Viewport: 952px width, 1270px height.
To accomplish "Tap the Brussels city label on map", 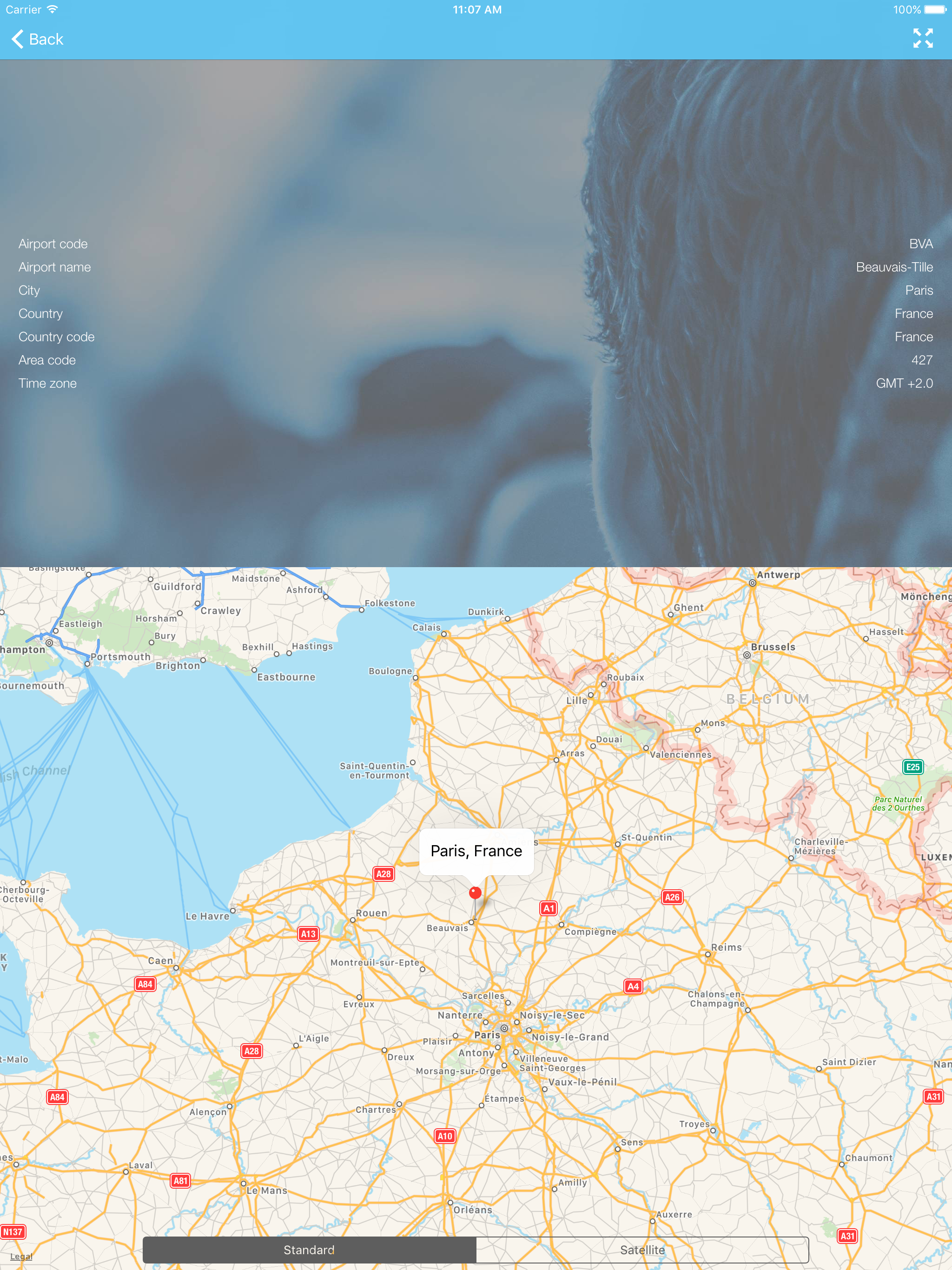I will click(773, 647).
